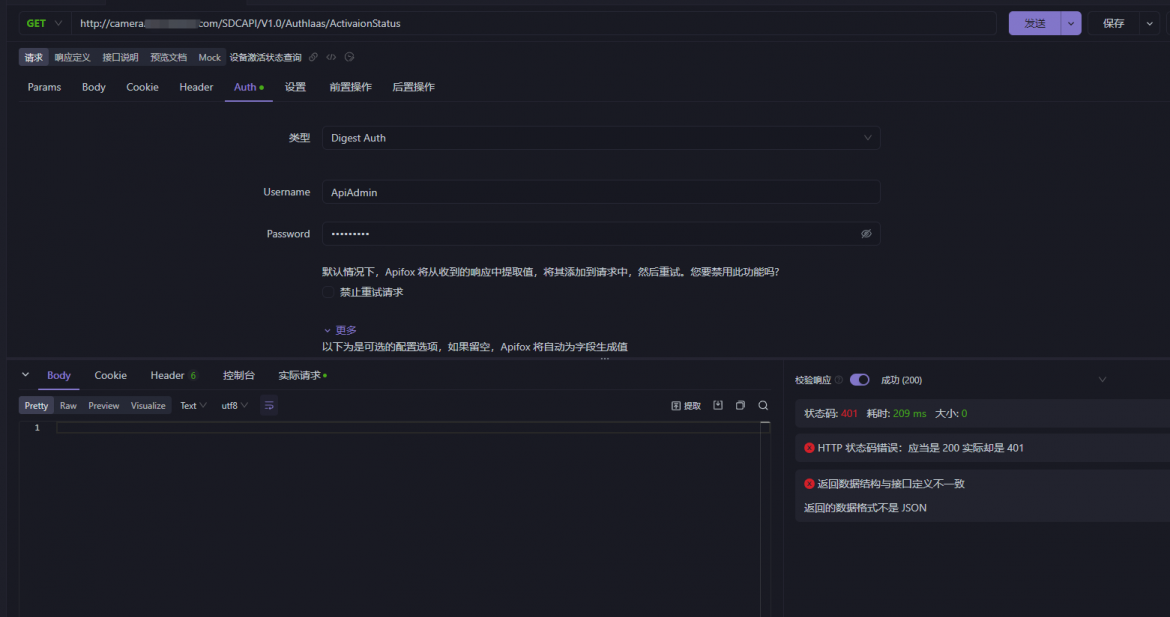Select the Raw response view
This screenshot has width=1170, height=617.
coord(68,406)
